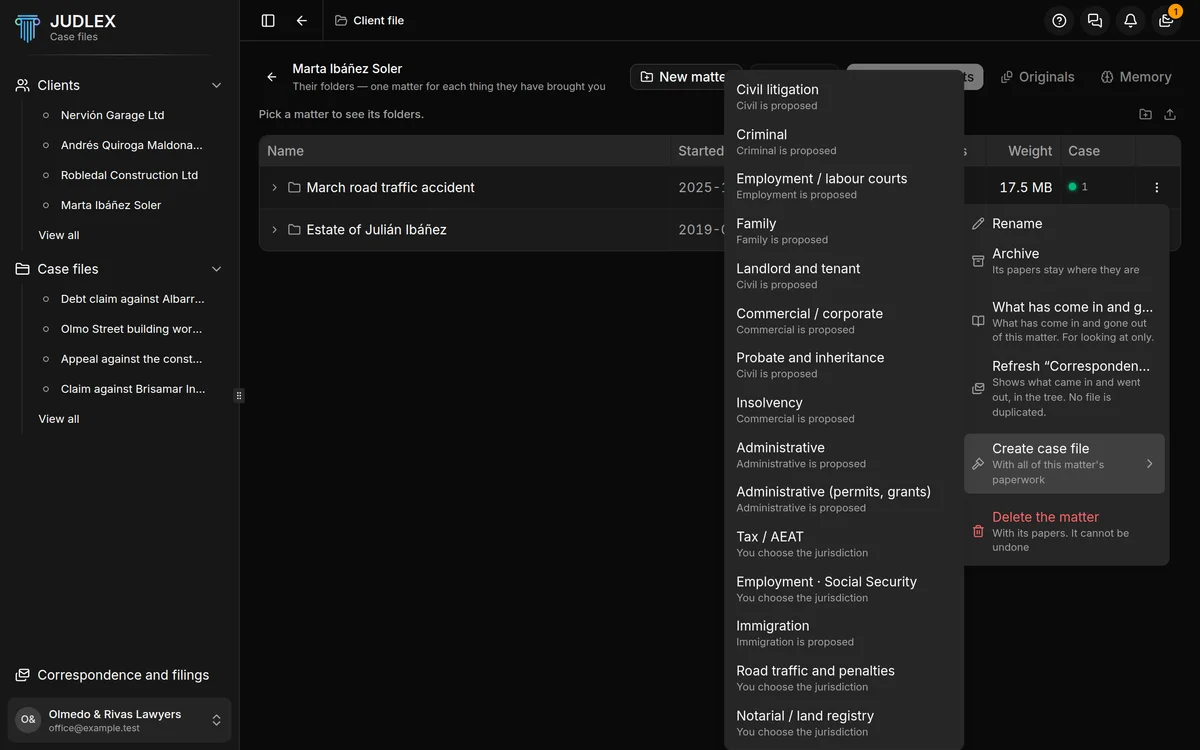The image size is (1200, 750).
Task: Open the chat messages icon
Action: click(x=1095, y=20)
